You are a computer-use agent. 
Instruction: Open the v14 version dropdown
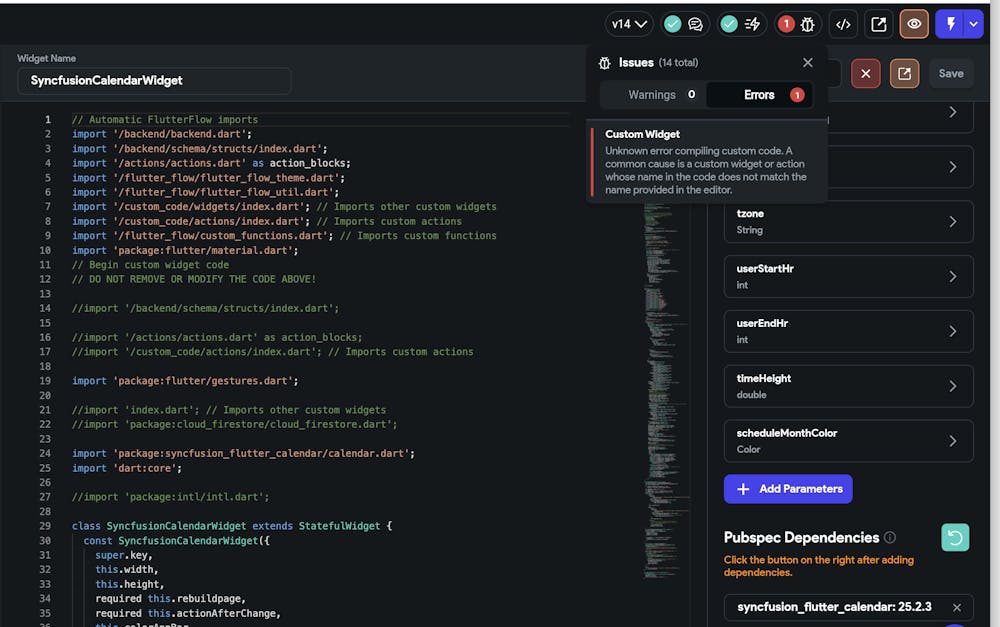[x=631, y=24]
